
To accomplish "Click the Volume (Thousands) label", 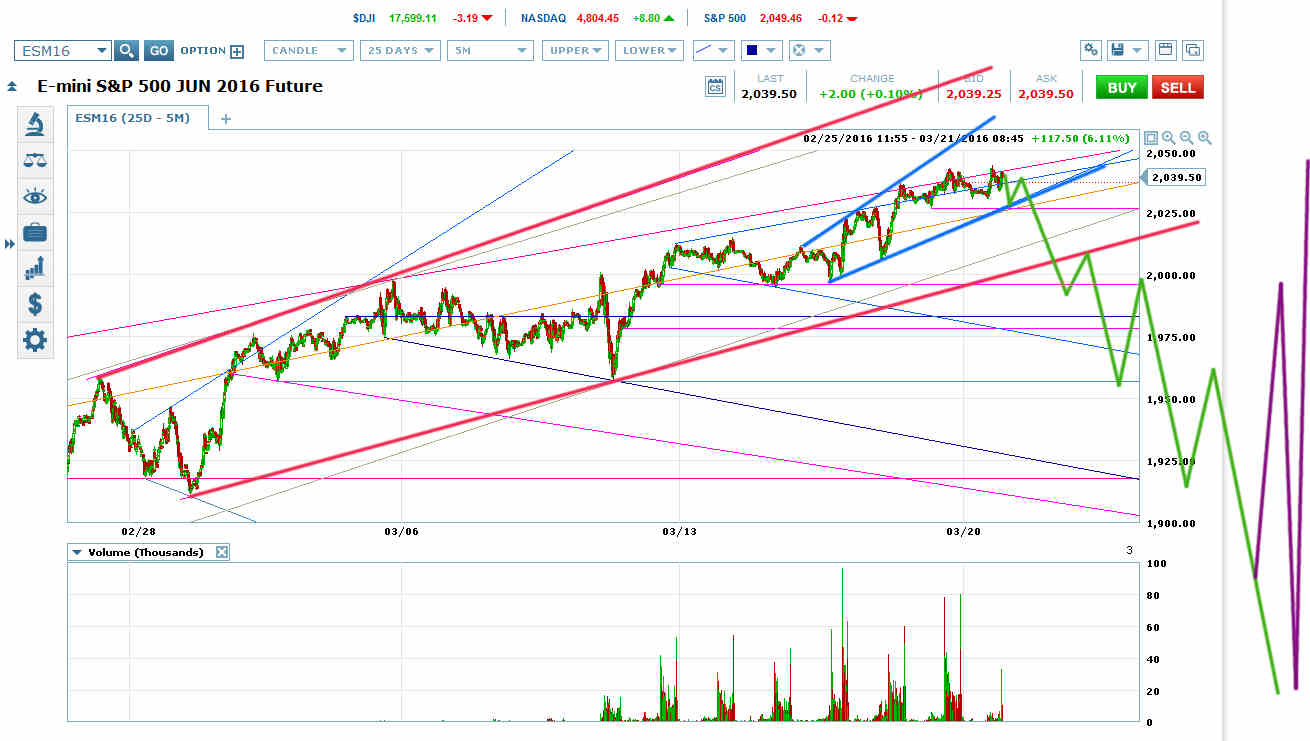I will point(146,552).
